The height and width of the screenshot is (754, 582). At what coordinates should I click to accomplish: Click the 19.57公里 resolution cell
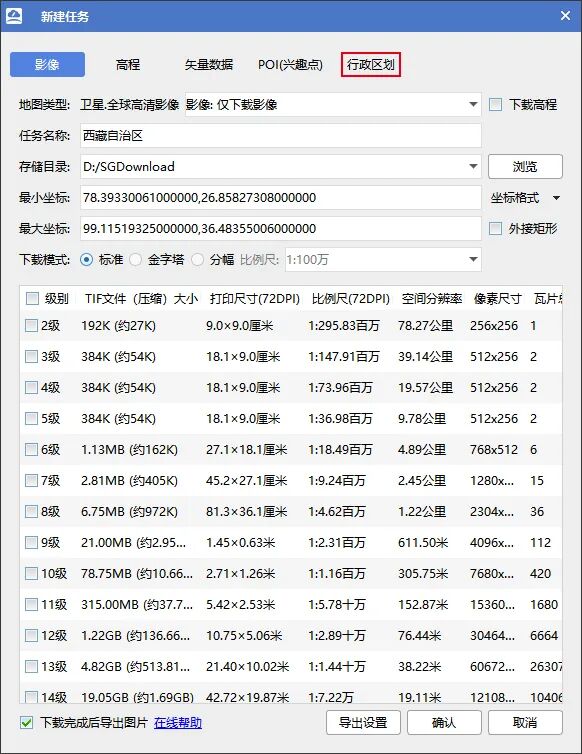pos(425,388)
